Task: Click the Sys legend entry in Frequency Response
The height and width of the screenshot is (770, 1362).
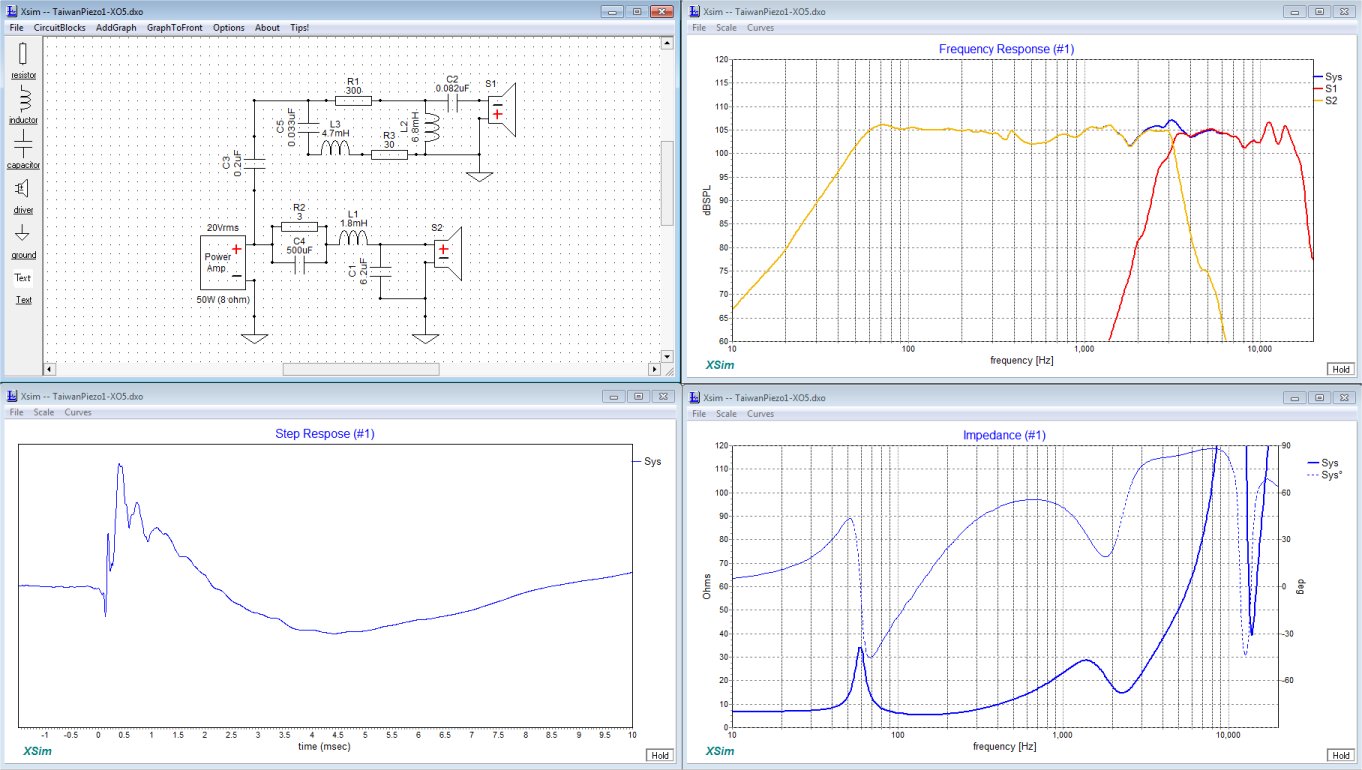Action: [x=1327, y=76]
